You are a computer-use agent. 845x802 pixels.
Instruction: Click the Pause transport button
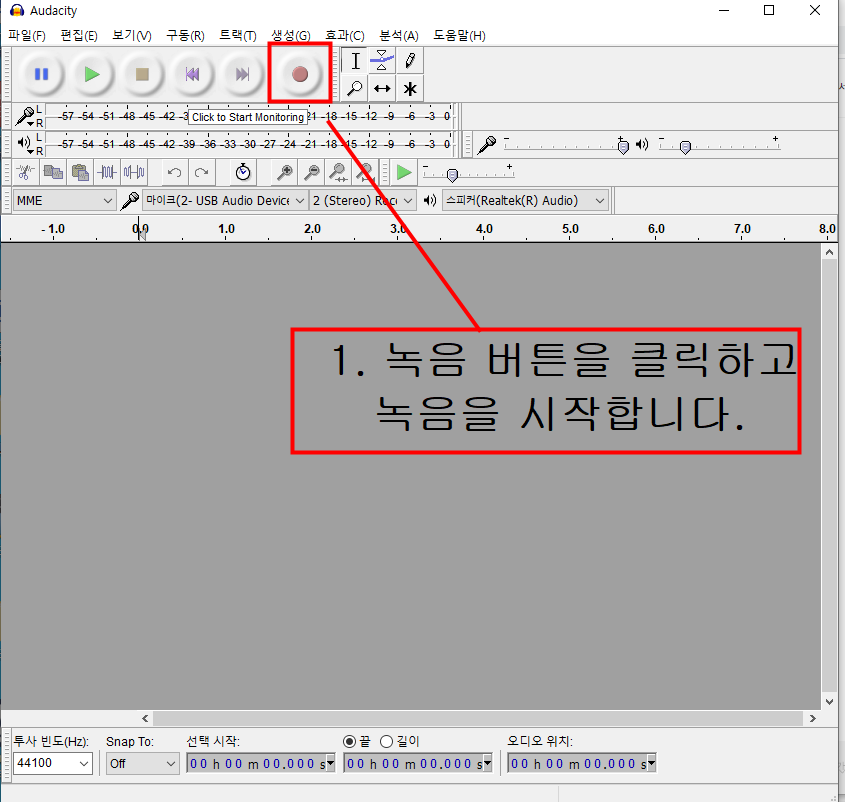[41, 74]
